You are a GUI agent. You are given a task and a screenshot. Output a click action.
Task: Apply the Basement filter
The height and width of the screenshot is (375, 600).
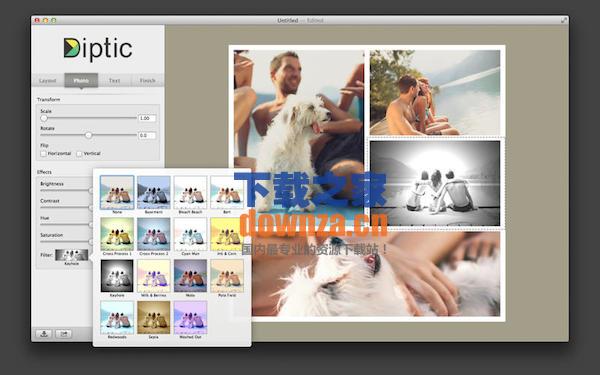point(154,192)
